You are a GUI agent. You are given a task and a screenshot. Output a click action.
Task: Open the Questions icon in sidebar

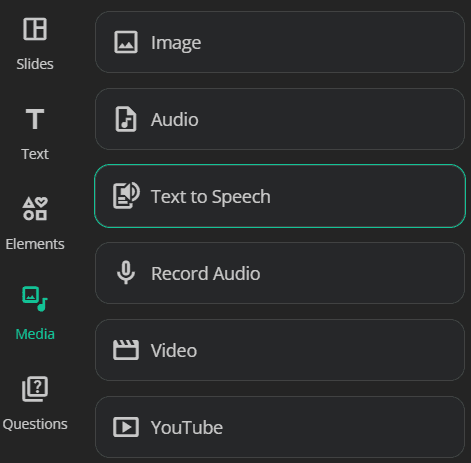35,389
